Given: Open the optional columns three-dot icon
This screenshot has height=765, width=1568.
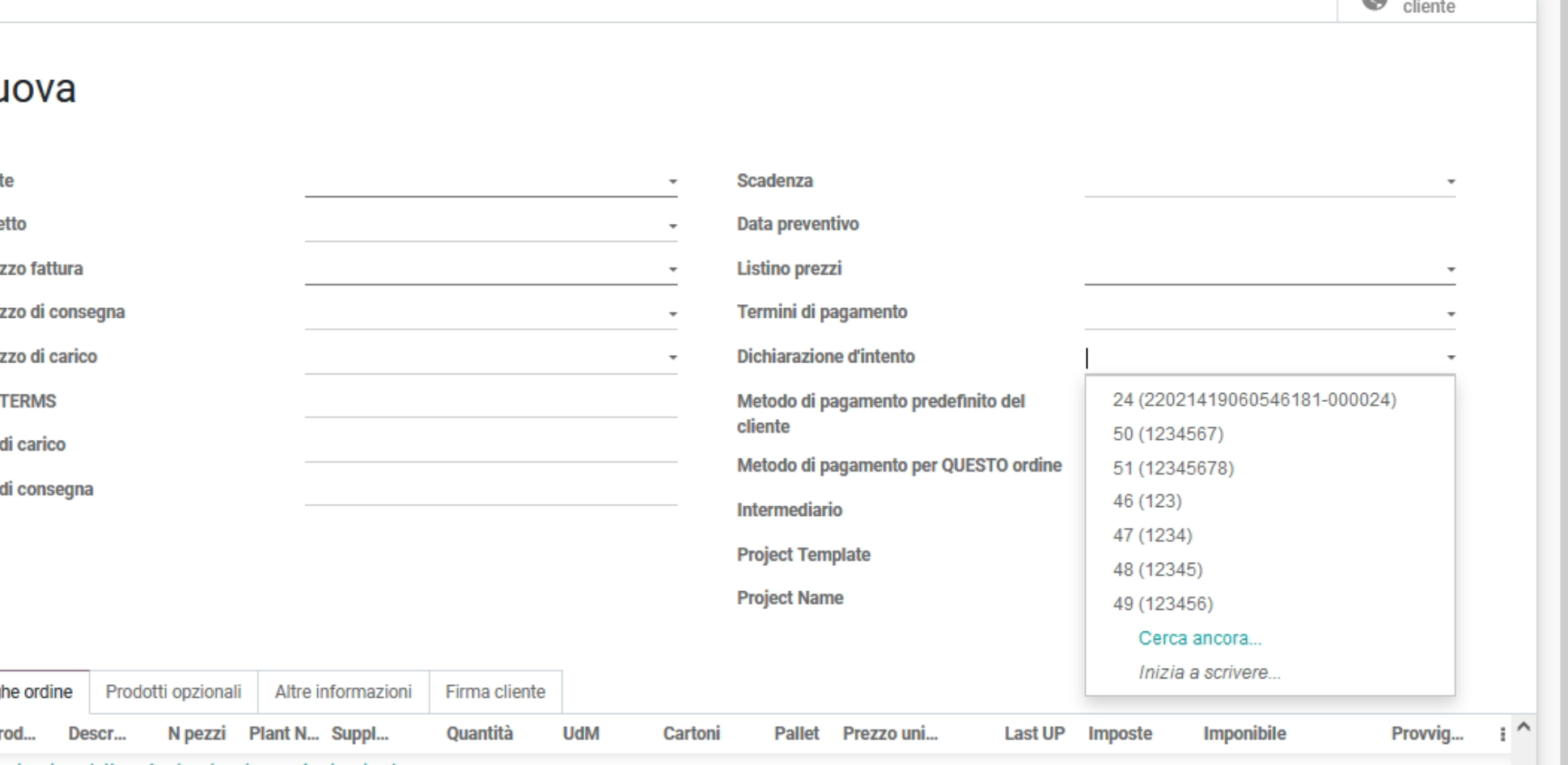Looking at the screenshot, I should click(1502, 733).
